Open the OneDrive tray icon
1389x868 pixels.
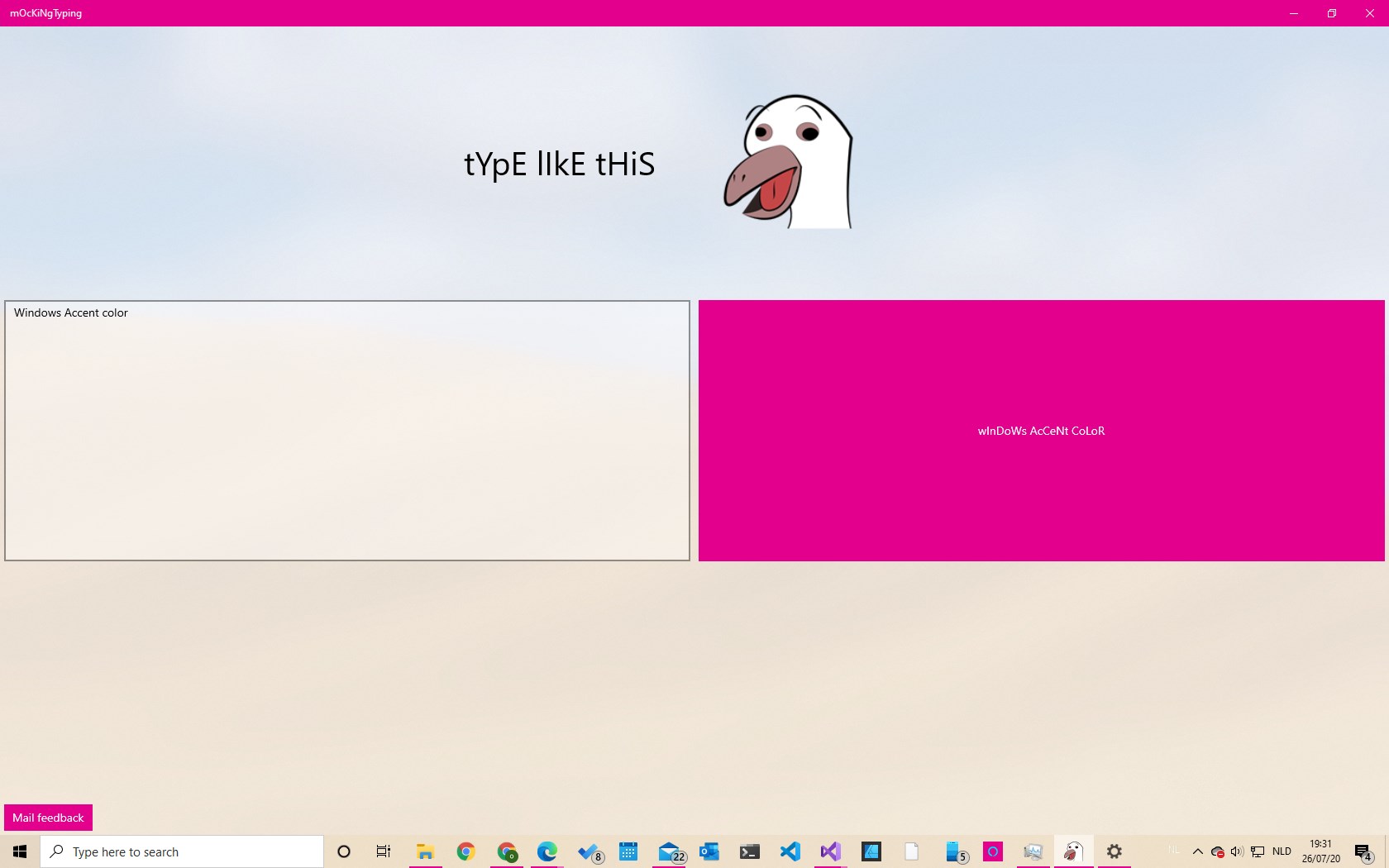[1217, 851]
